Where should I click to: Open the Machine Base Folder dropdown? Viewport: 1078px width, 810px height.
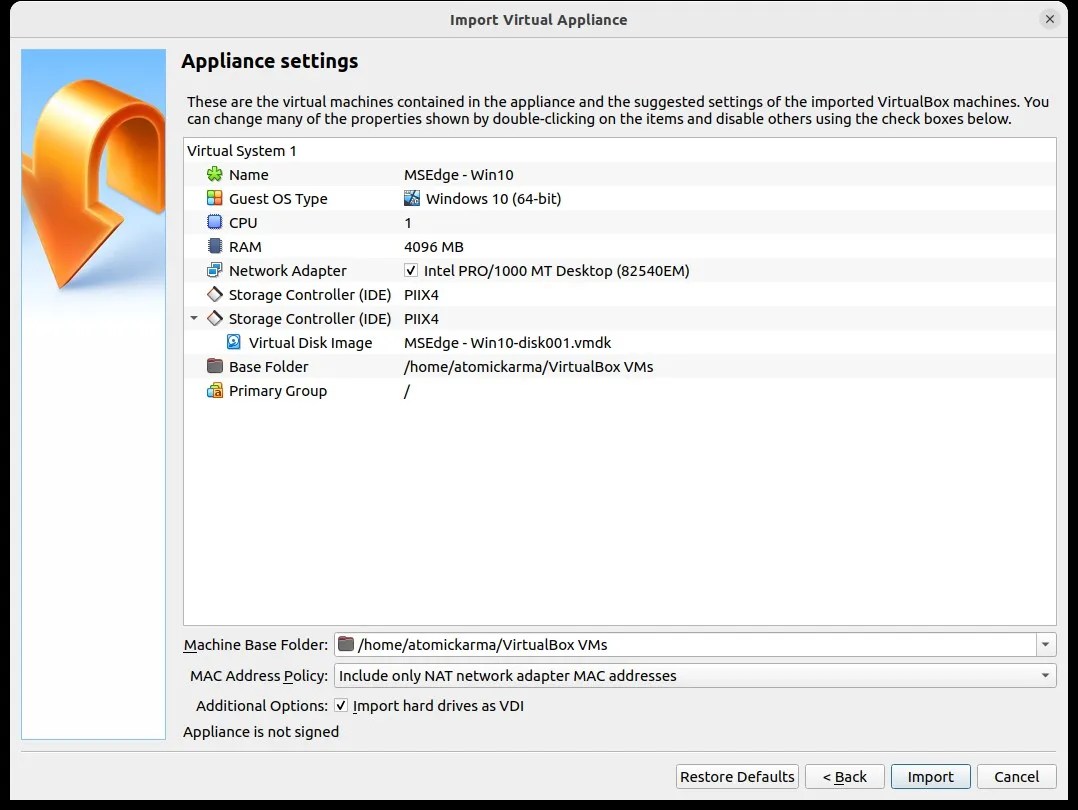[x=1044, y=644]
